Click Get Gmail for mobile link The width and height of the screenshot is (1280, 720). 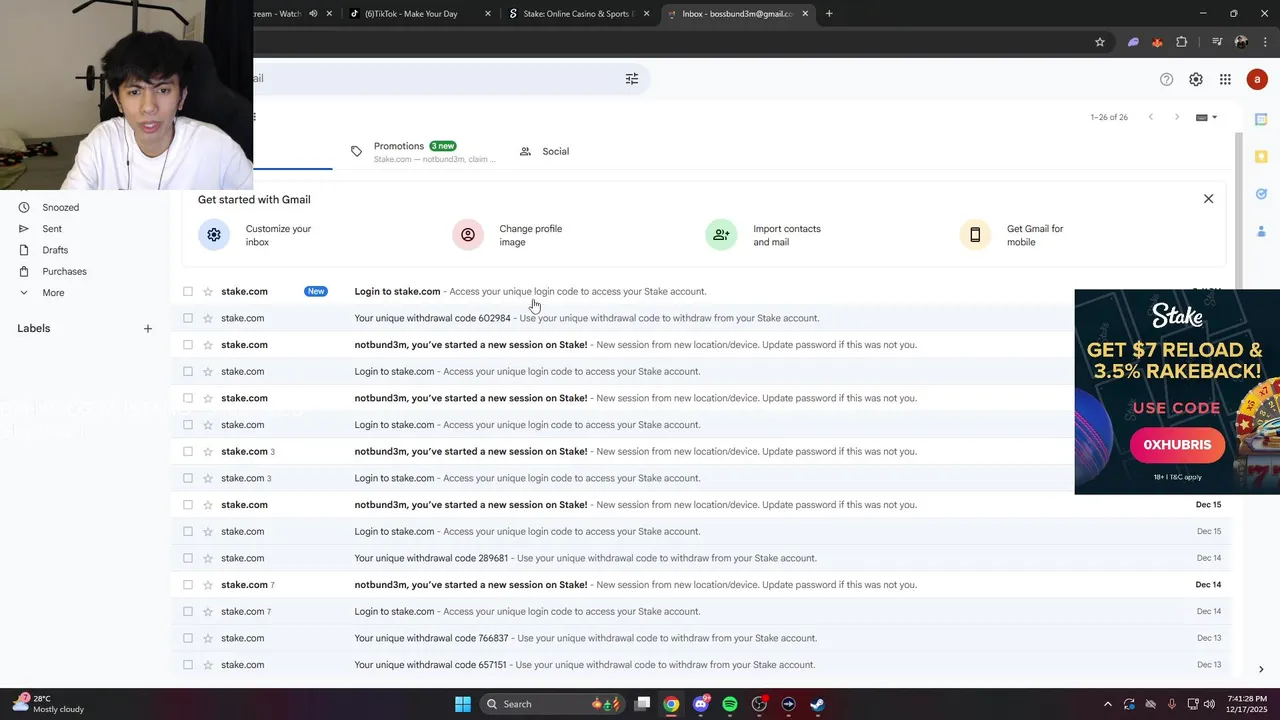click(1035, 235)
